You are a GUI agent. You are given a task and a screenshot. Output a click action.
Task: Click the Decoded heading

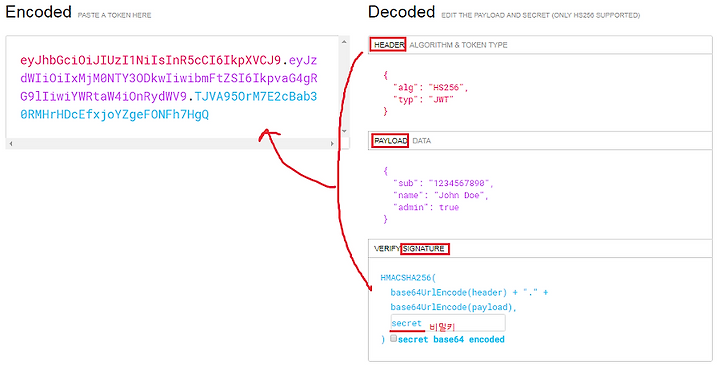pos(401,12)
